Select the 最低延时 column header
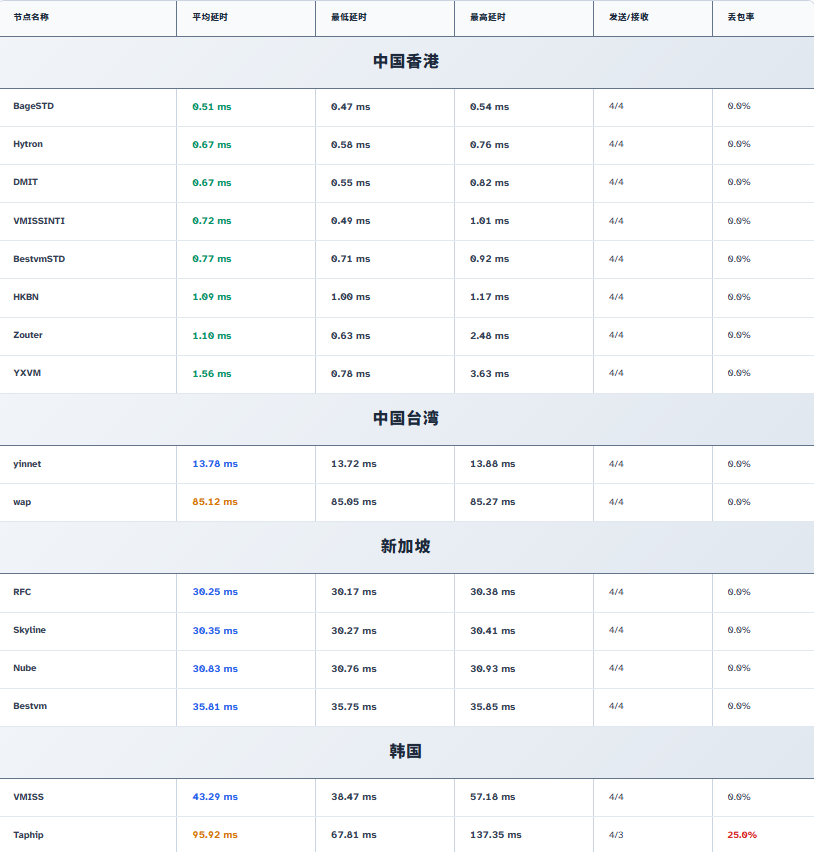814x852 pixels. coord(349,17)
